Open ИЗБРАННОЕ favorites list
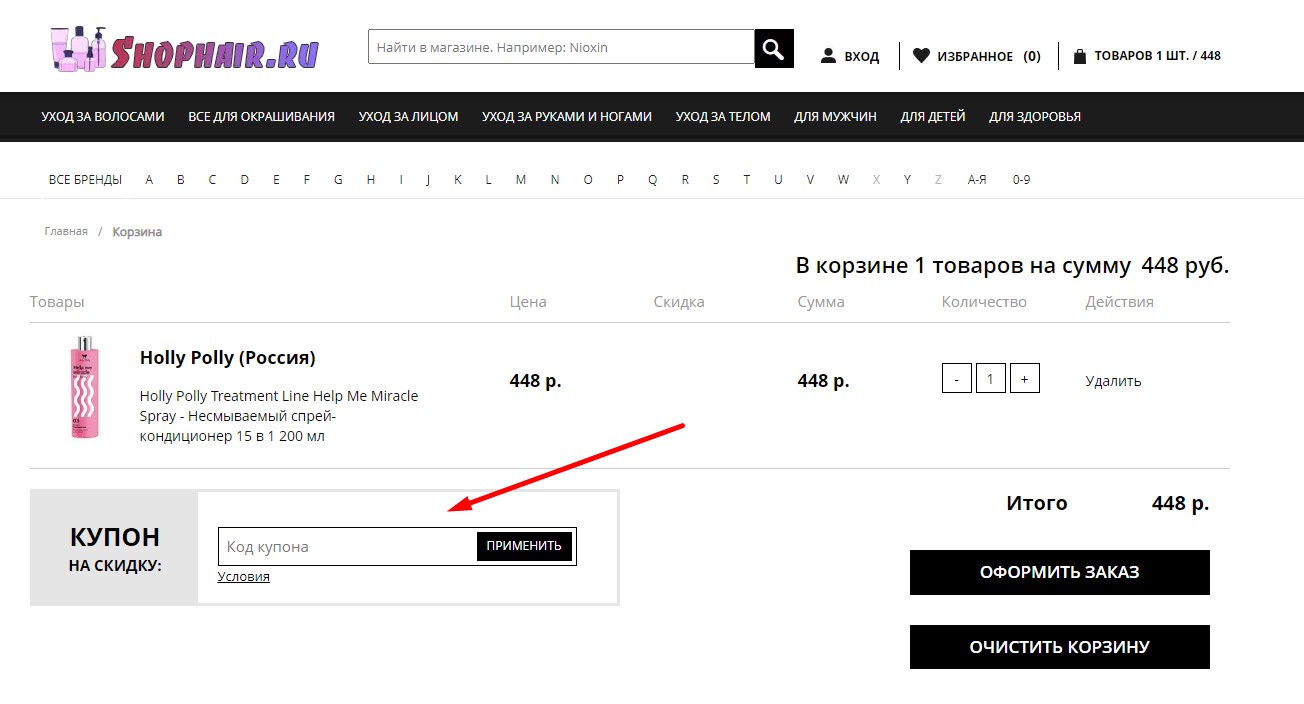 tap(975, 57)
